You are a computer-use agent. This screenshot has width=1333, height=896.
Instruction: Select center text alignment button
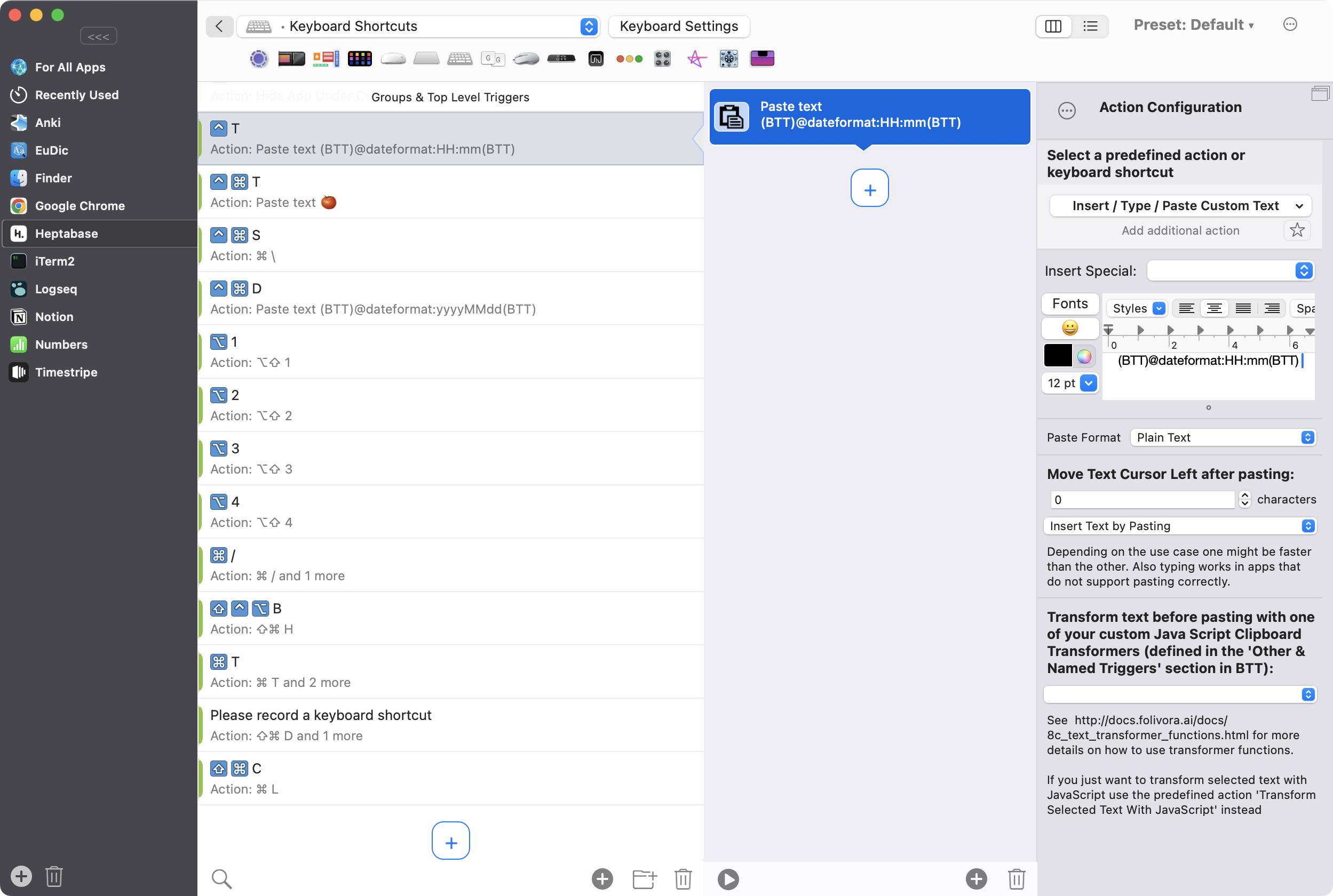coord(1214,309)
